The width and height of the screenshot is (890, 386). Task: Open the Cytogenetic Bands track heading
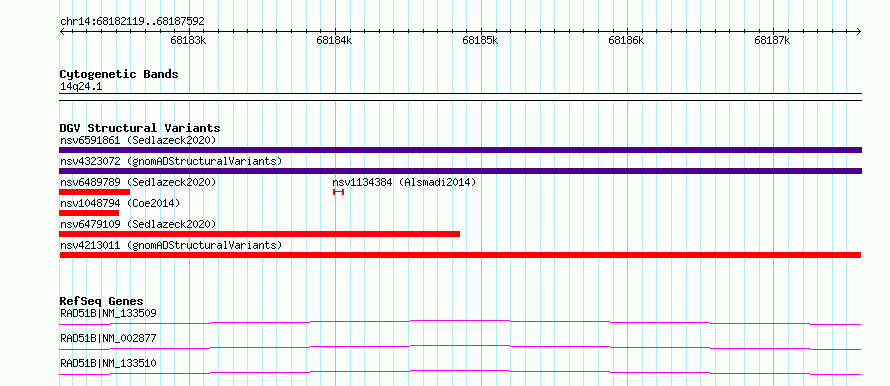[x=119, y=74]
